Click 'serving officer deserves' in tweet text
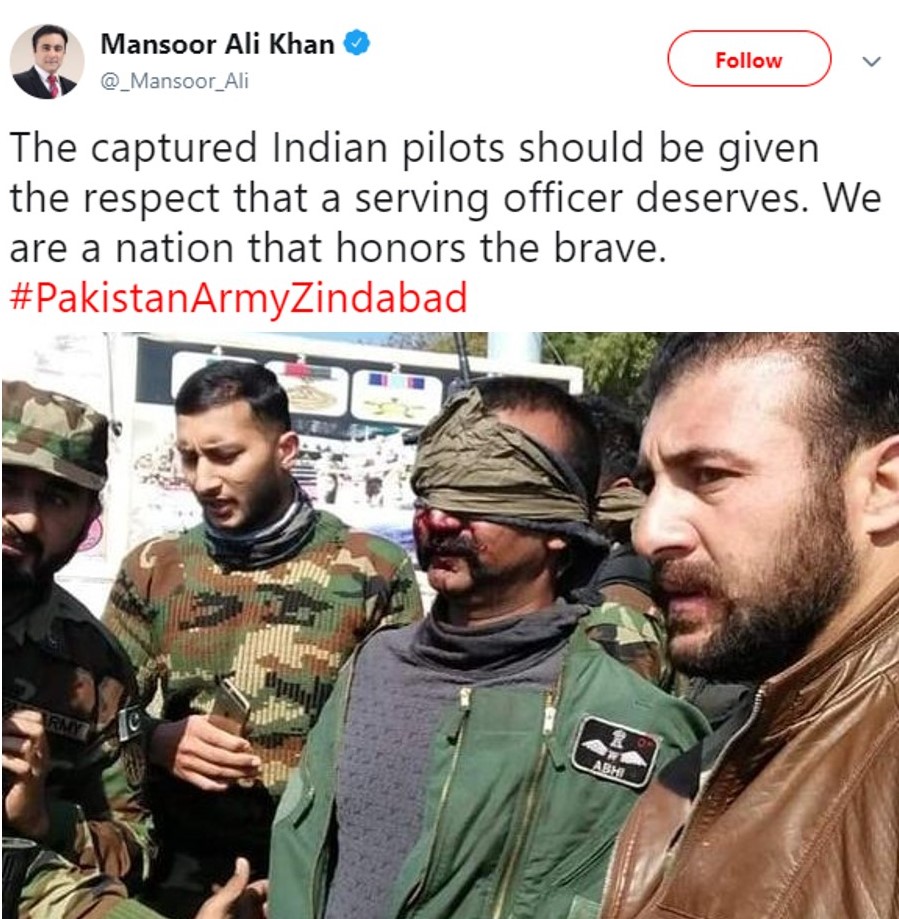 coord(577,199)
